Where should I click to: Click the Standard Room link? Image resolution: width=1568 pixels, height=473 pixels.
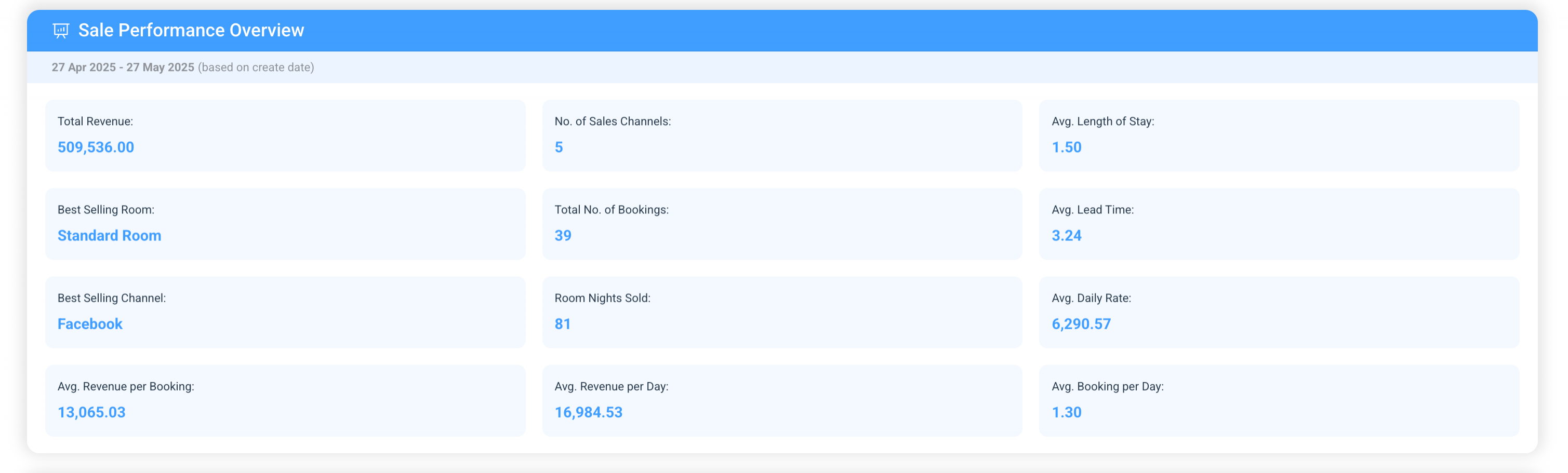click(109, 235)
